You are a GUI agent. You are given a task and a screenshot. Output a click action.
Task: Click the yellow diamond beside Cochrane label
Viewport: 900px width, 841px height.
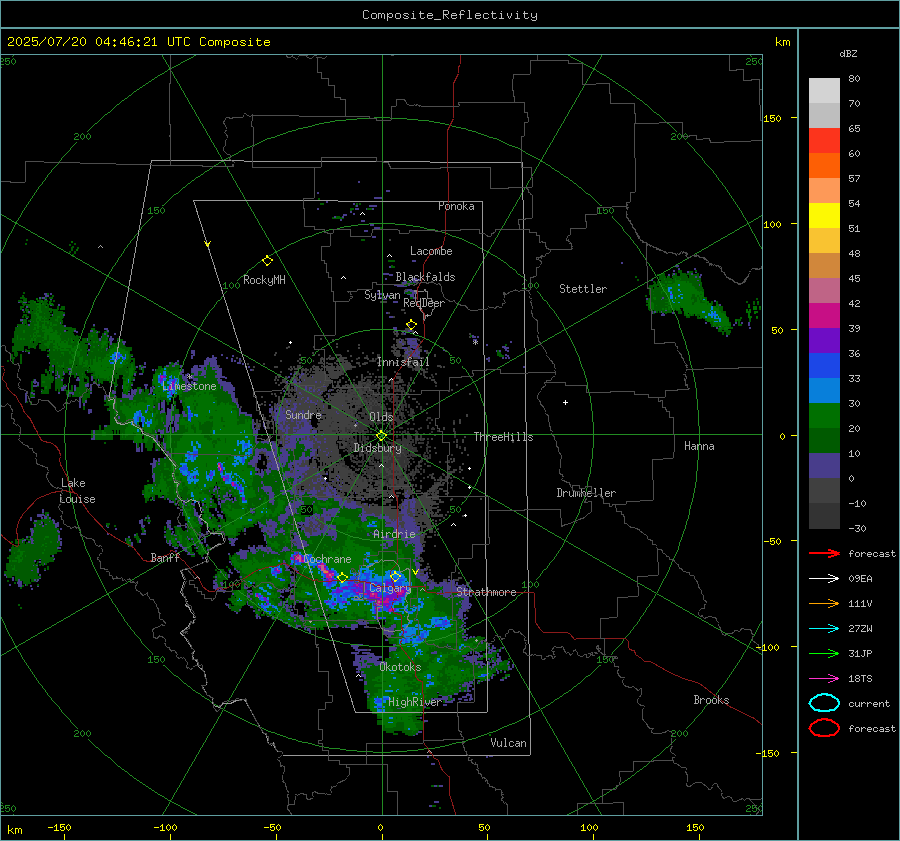[343, 578]
